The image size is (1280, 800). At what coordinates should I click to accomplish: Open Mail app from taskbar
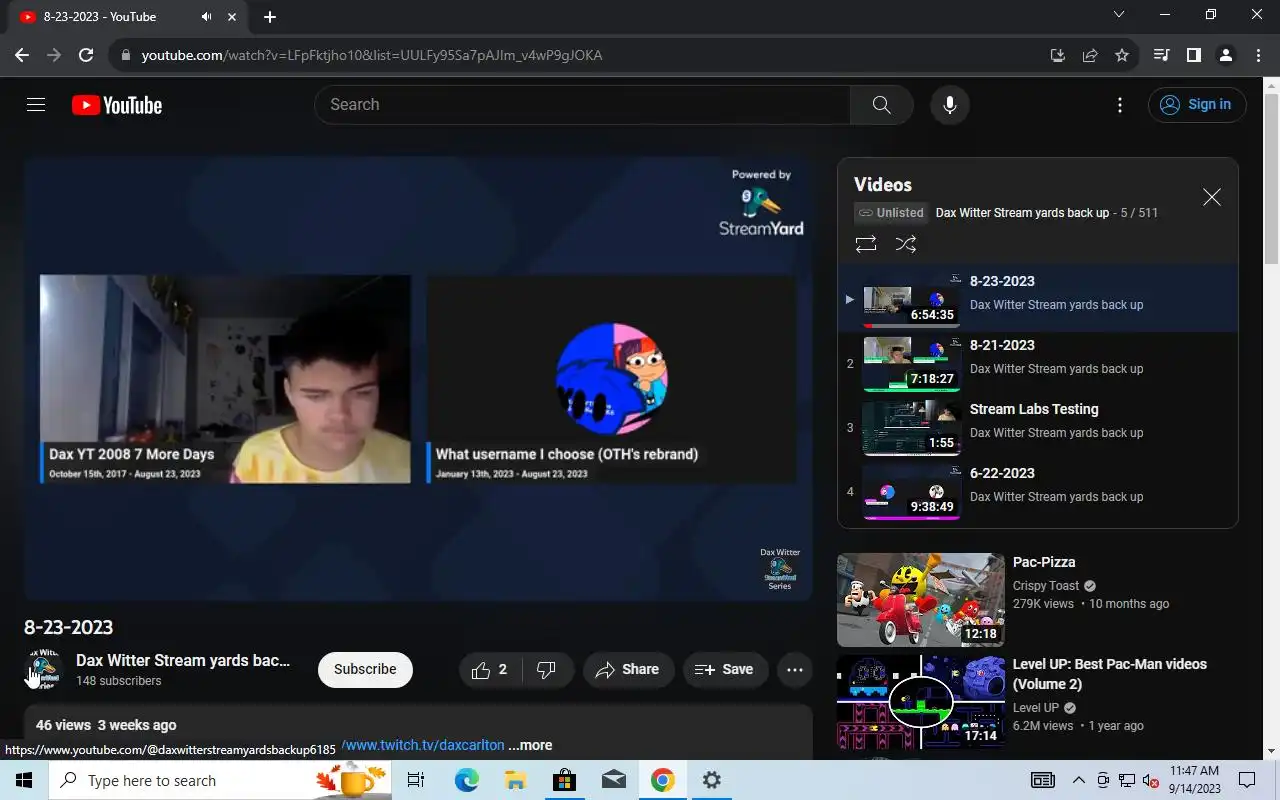pyautogui.click(x=613, y=780)
